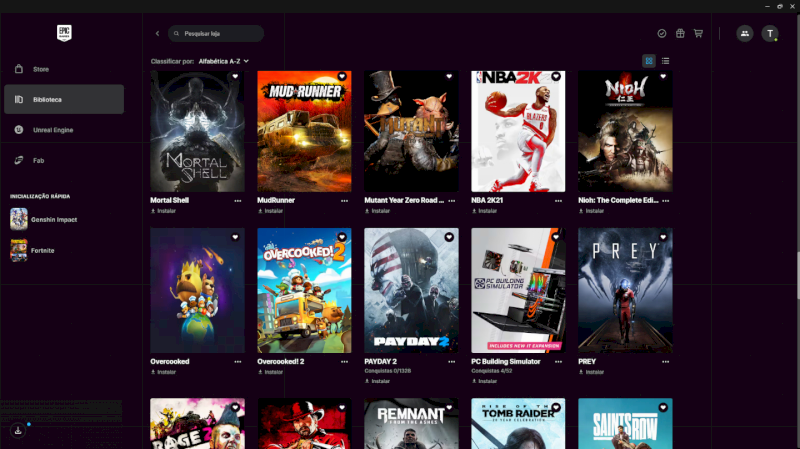The height and width of the screenshot is (449, 800).
Task: Switch to grid view
Action: pos(649,61)
